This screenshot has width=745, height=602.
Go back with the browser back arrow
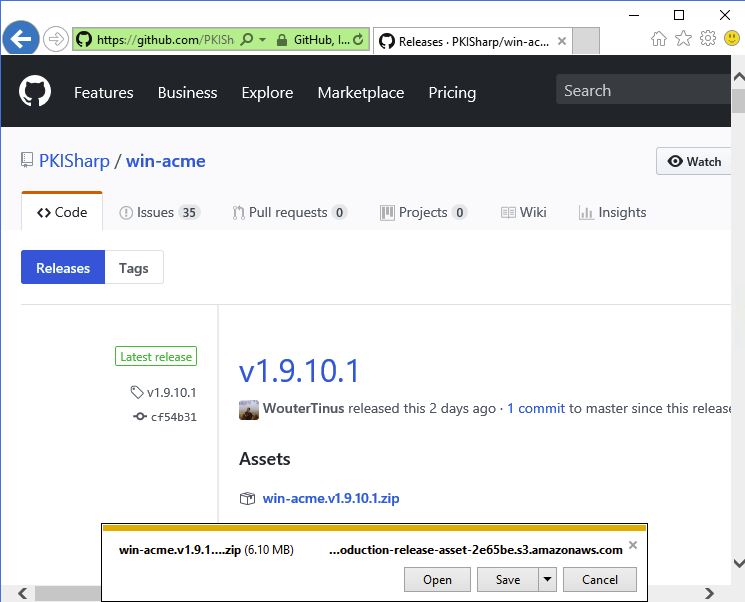21,38
